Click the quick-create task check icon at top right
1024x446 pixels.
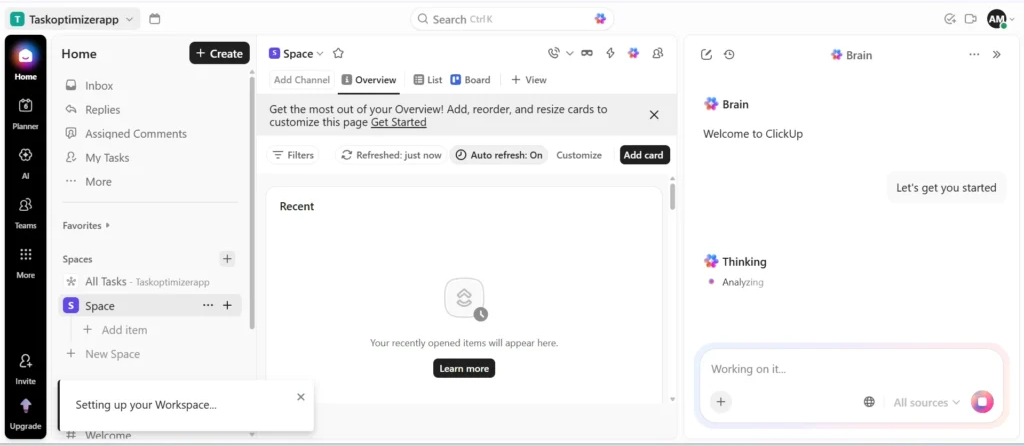(950, 19)
